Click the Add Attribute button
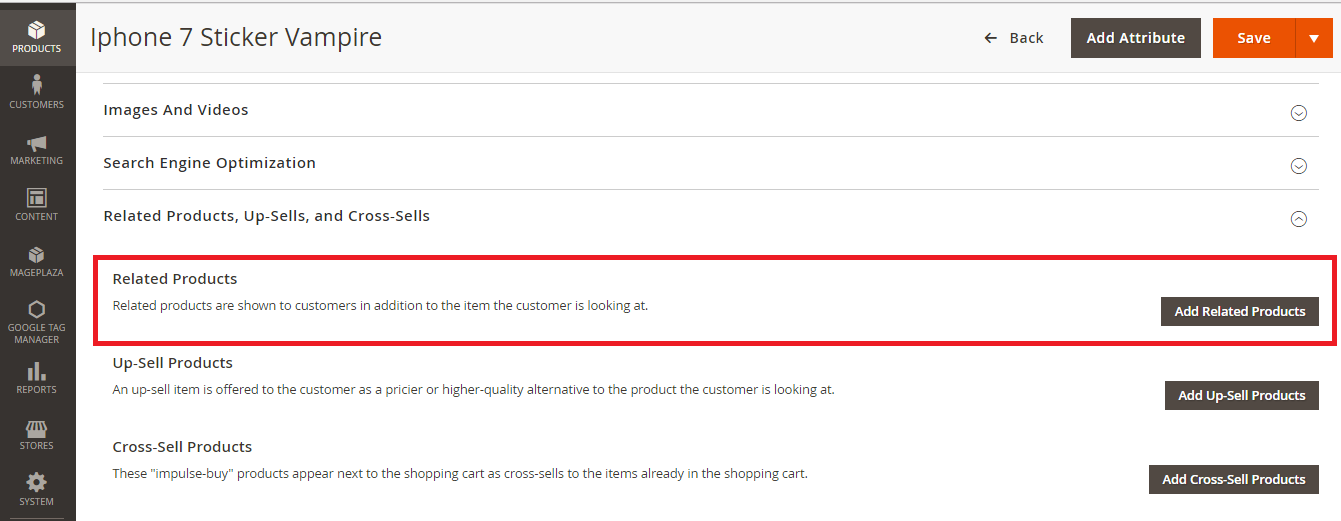The image size is (1341, 521). click(1136, 38)
